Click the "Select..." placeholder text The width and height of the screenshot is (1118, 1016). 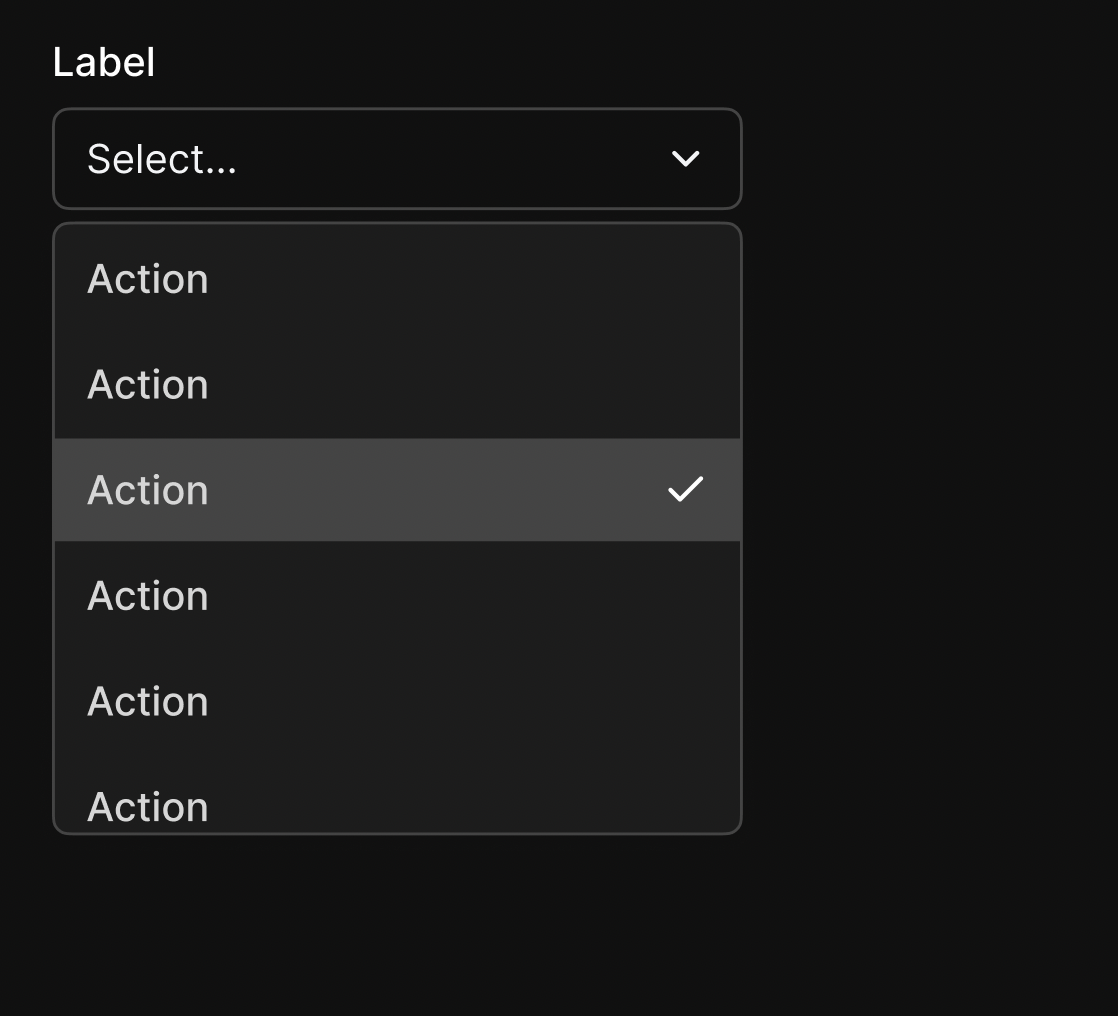pos(162,160)
